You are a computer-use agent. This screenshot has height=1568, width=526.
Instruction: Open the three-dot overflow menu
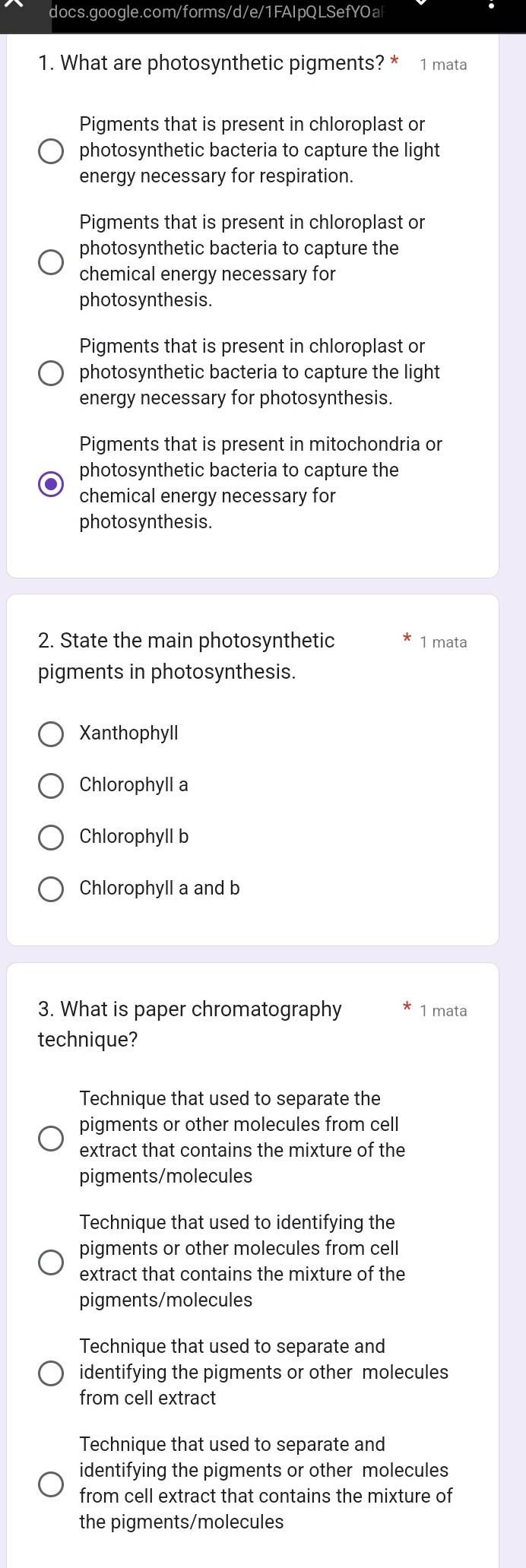tap(491, 6)
